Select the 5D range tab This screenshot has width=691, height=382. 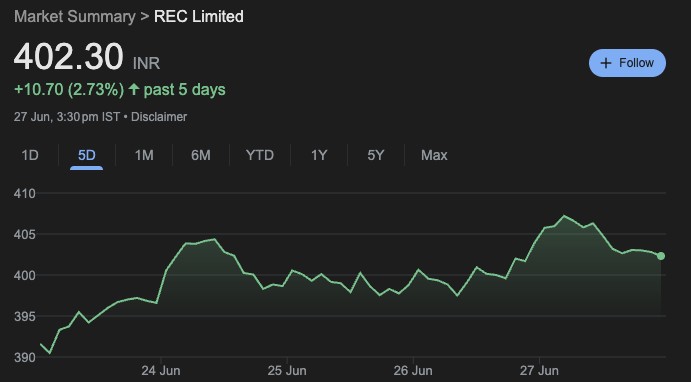coord(86,155)
